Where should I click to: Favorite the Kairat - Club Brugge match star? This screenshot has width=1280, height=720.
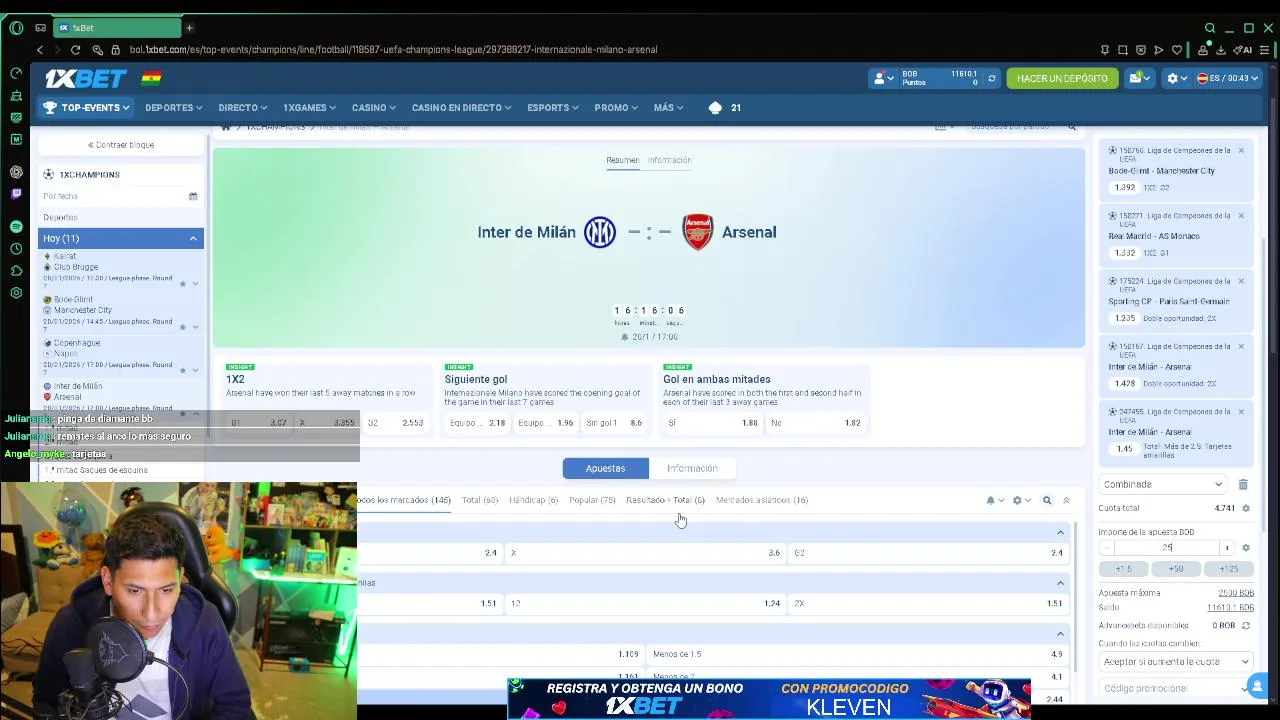pos(182,284)
